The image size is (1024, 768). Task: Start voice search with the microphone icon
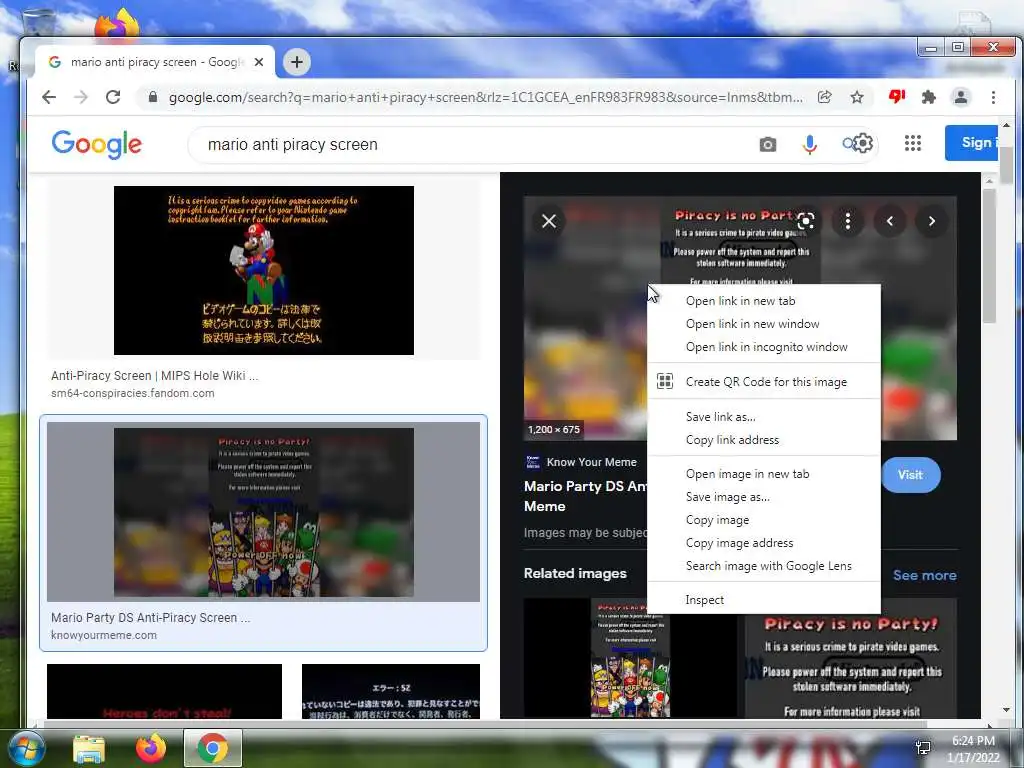coord(809,144)
